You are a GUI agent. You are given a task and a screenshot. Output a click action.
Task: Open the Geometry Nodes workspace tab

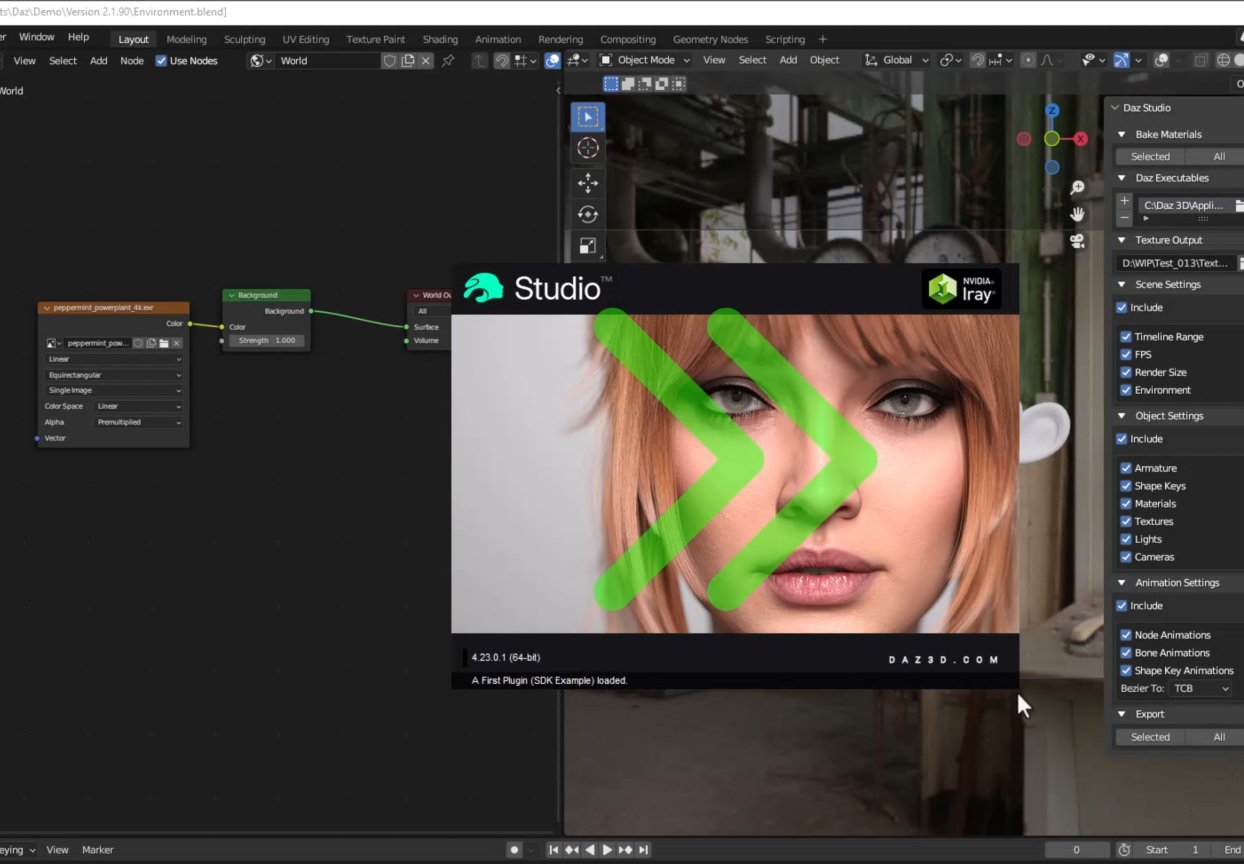[x=710, y=40]
